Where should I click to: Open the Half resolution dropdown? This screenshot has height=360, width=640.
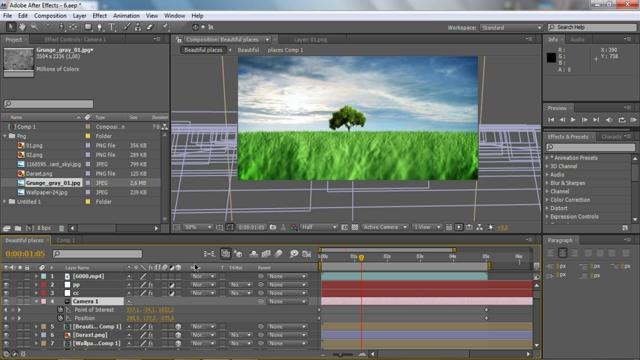point(319,227)
